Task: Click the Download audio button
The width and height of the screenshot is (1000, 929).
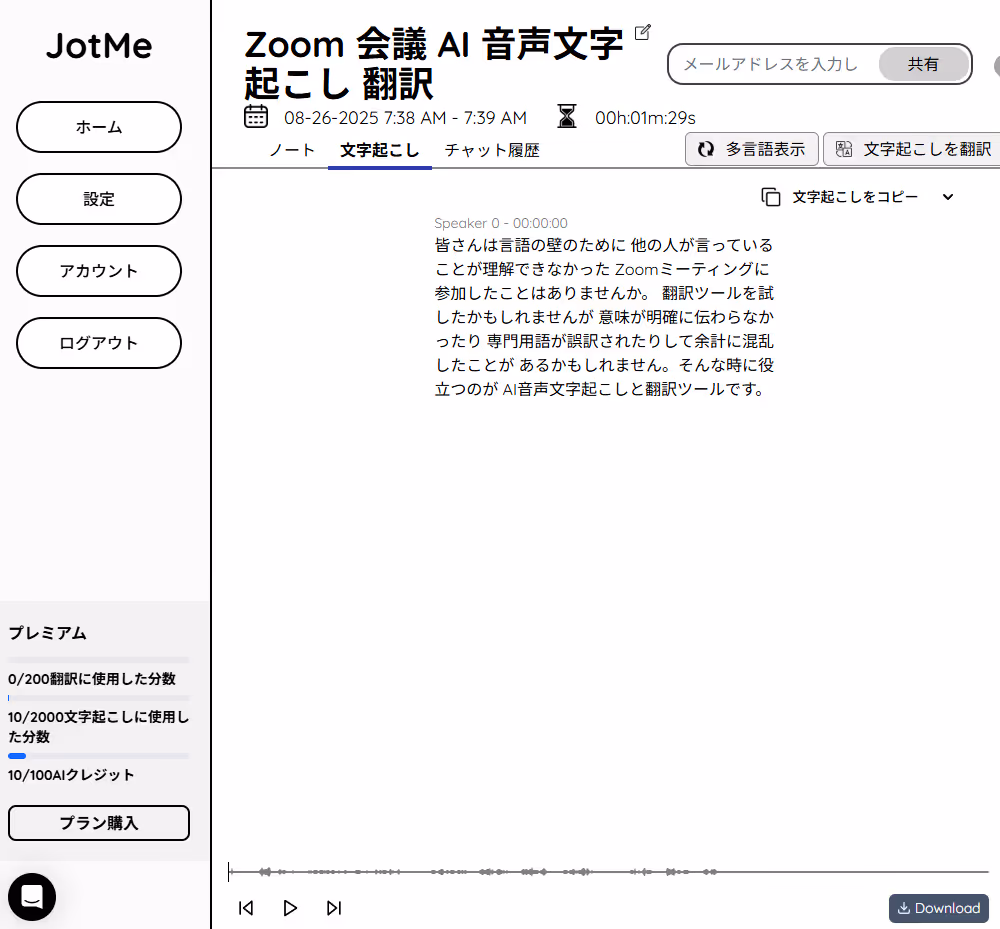Action: [939, 908]
